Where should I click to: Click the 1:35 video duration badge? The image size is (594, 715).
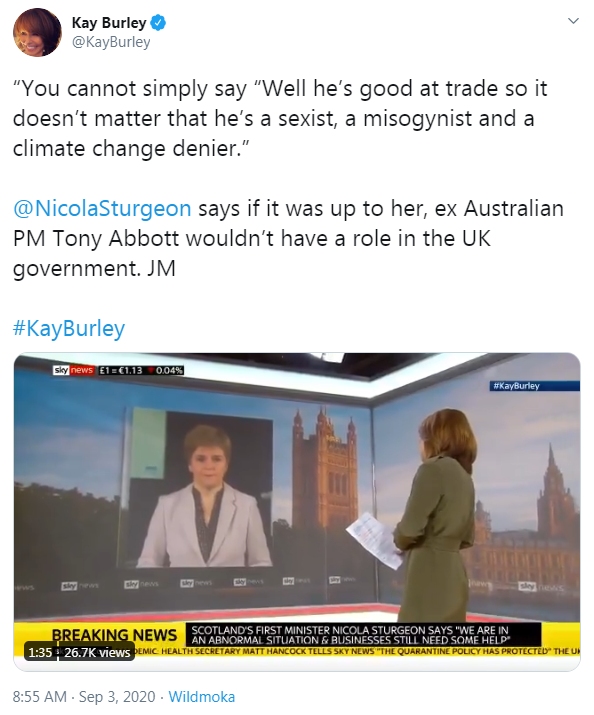[40, 653]
